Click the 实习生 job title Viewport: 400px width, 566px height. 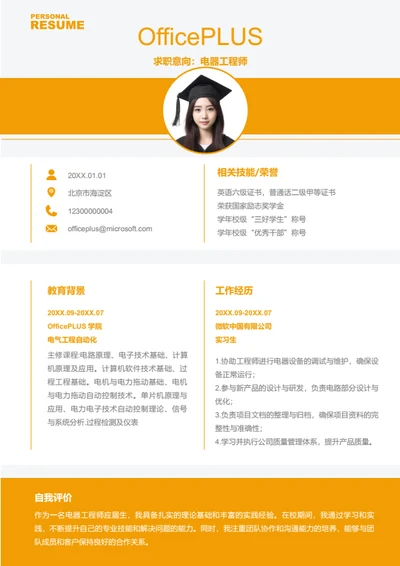(x=226, y=340)
